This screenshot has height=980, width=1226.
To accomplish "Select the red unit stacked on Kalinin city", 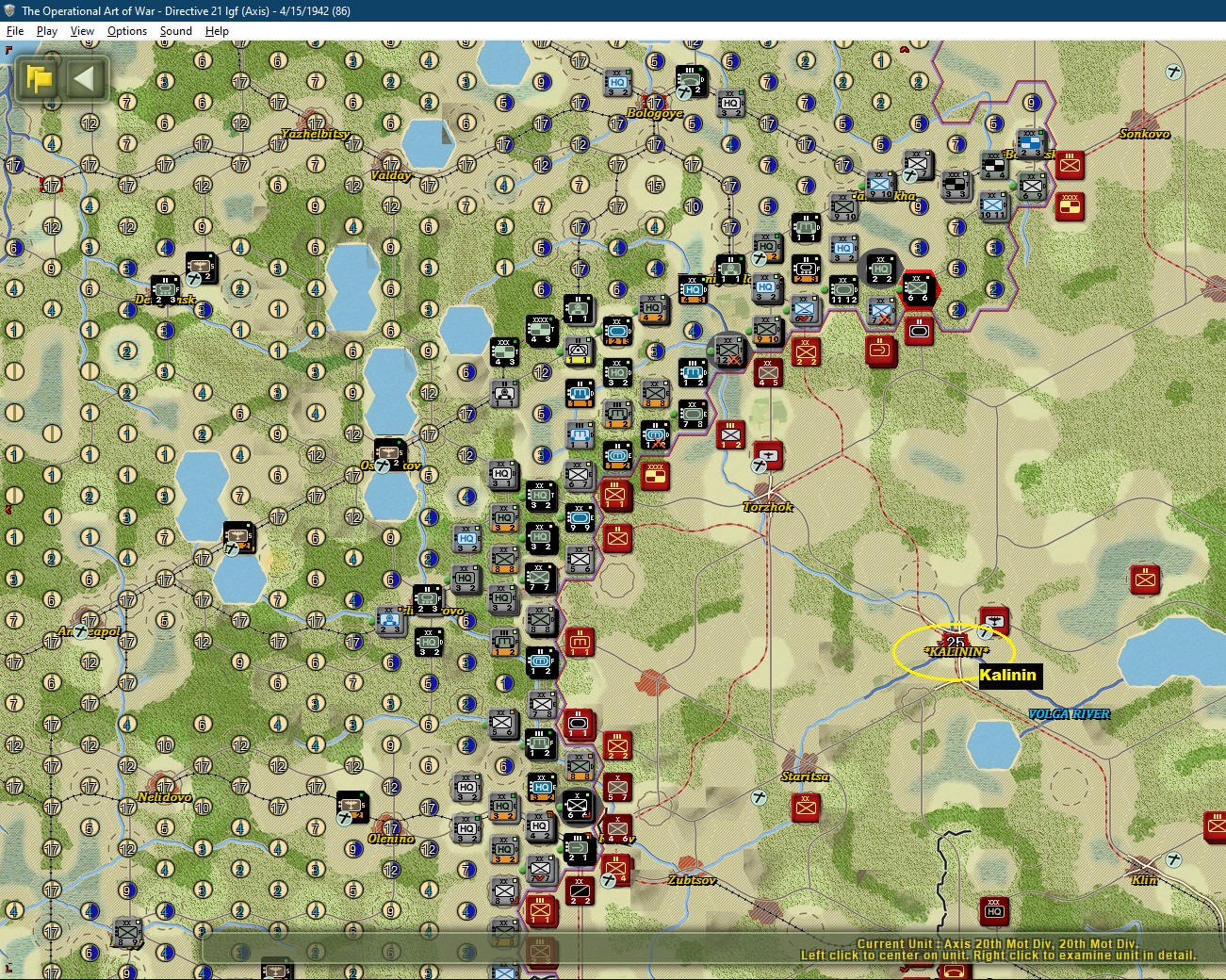I will [955, 642].
